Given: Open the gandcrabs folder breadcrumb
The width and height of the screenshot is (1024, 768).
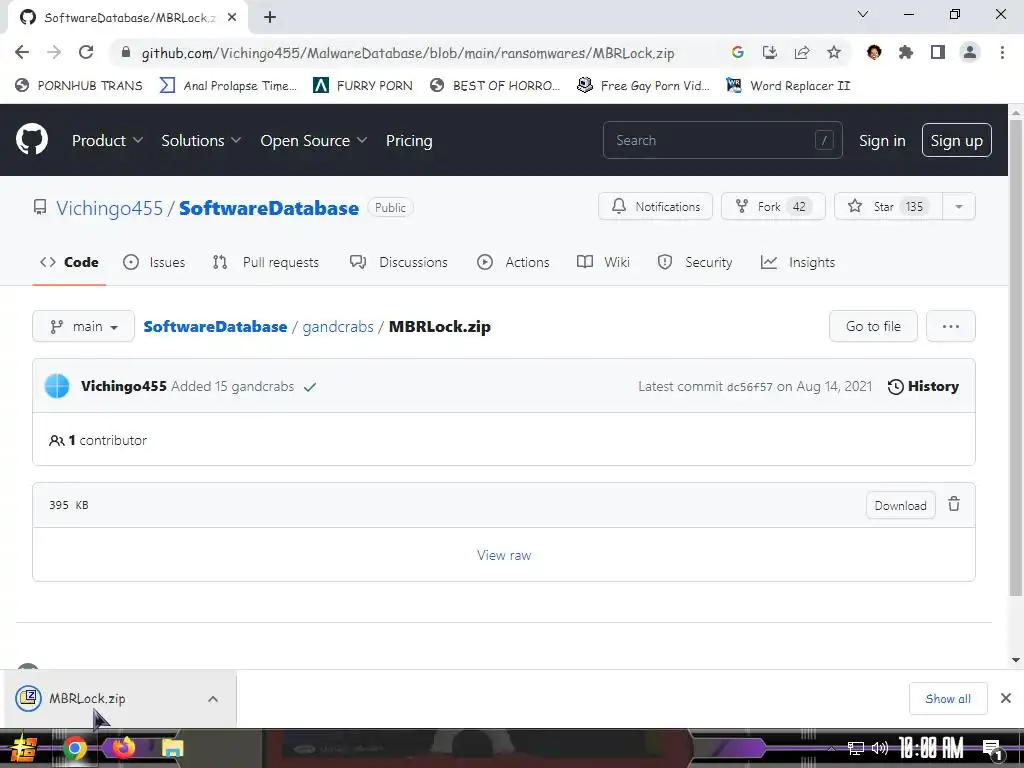Looking at the screenshot, I should pos(338,327).
